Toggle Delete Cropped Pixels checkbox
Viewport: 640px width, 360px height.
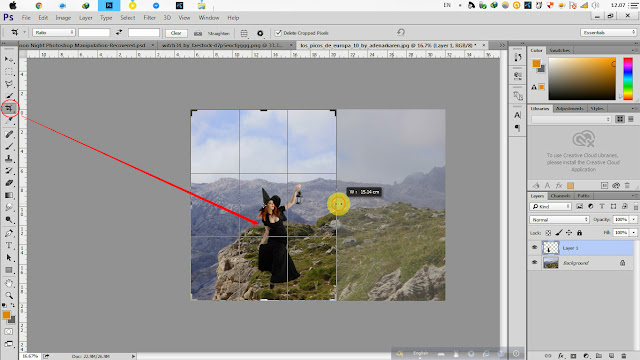pos(278,33)
